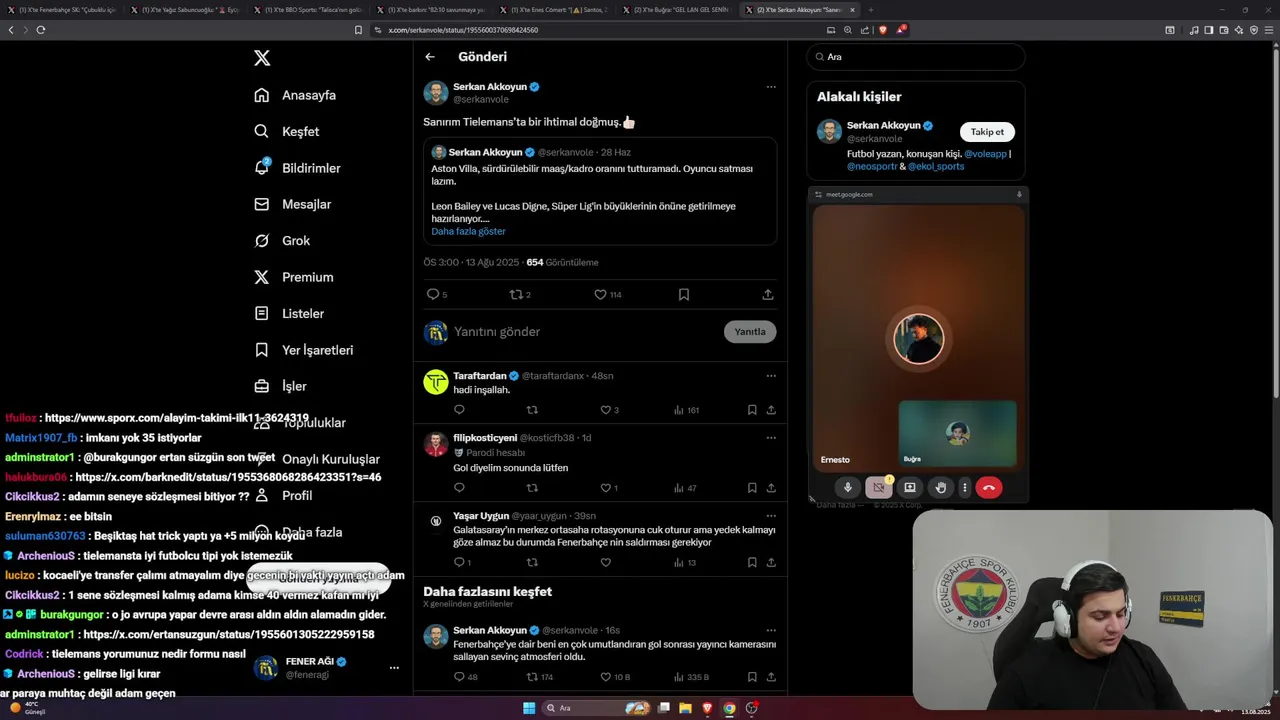Screen dimensions: 1280x720
Task: Open the Windows Start menu
Action: [x=529, y=708]
